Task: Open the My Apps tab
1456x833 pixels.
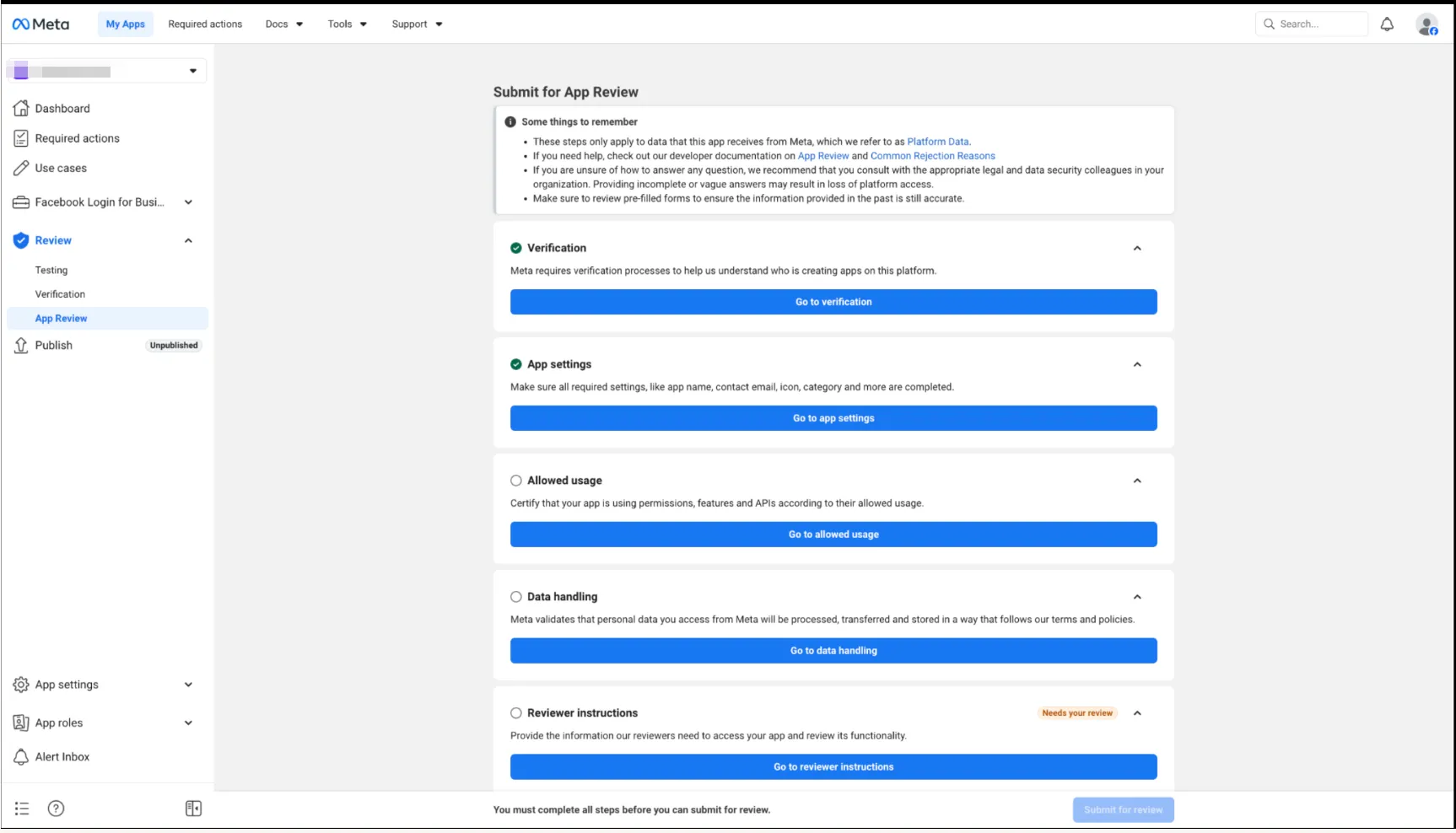Action: [x=126, y=24]
